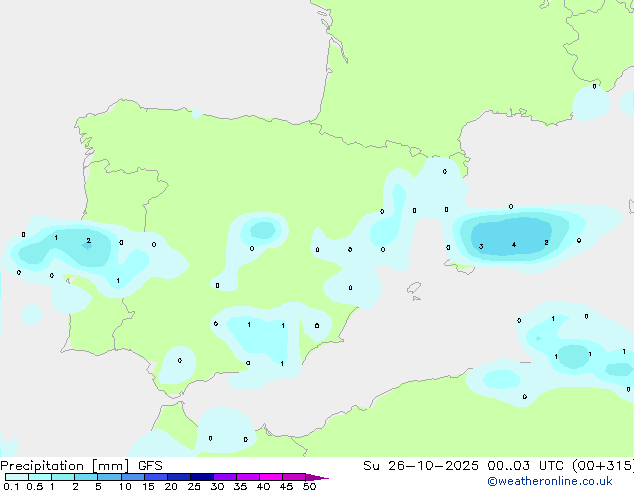Viewport: 634px width, 490px height.
Task: Click the 35–40 mm purple legend swatch
Action: tap(248, 477)
